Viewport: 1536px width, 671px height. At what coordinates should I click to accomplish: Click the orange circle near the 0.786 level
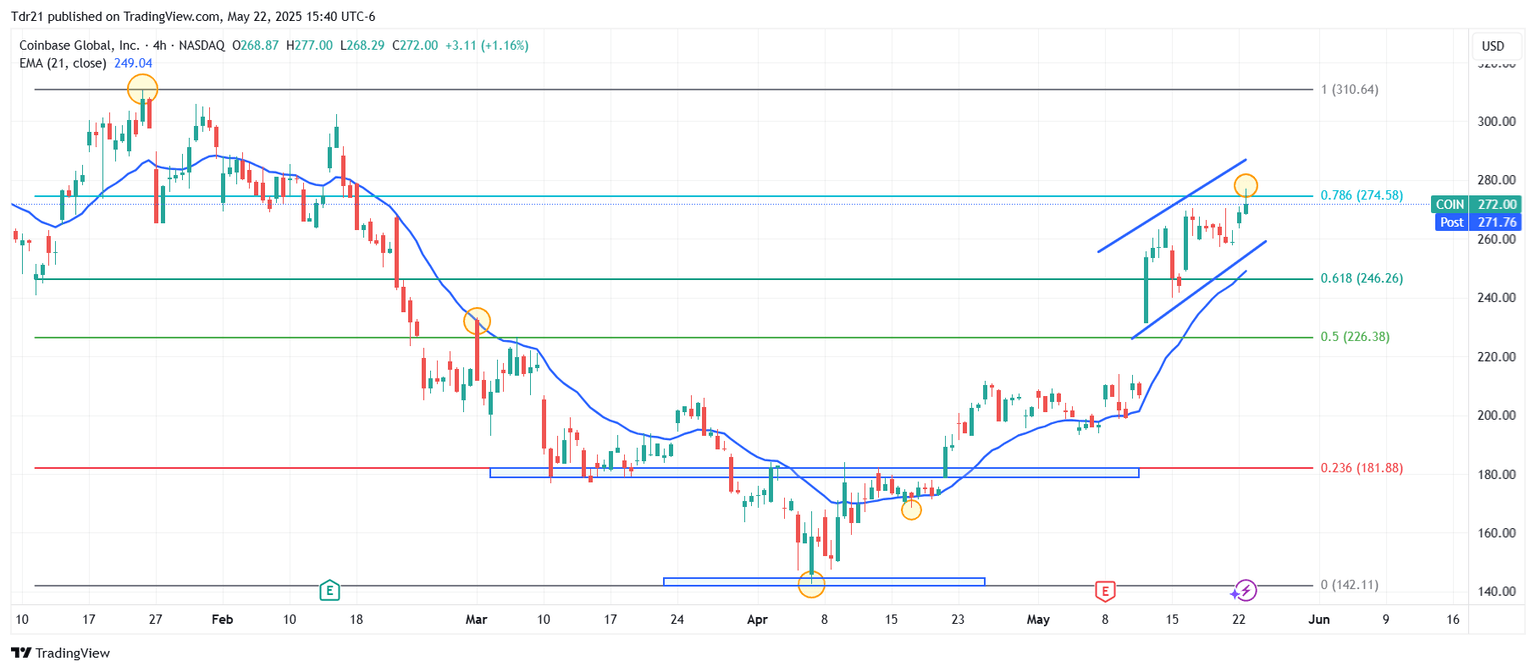1245,185
